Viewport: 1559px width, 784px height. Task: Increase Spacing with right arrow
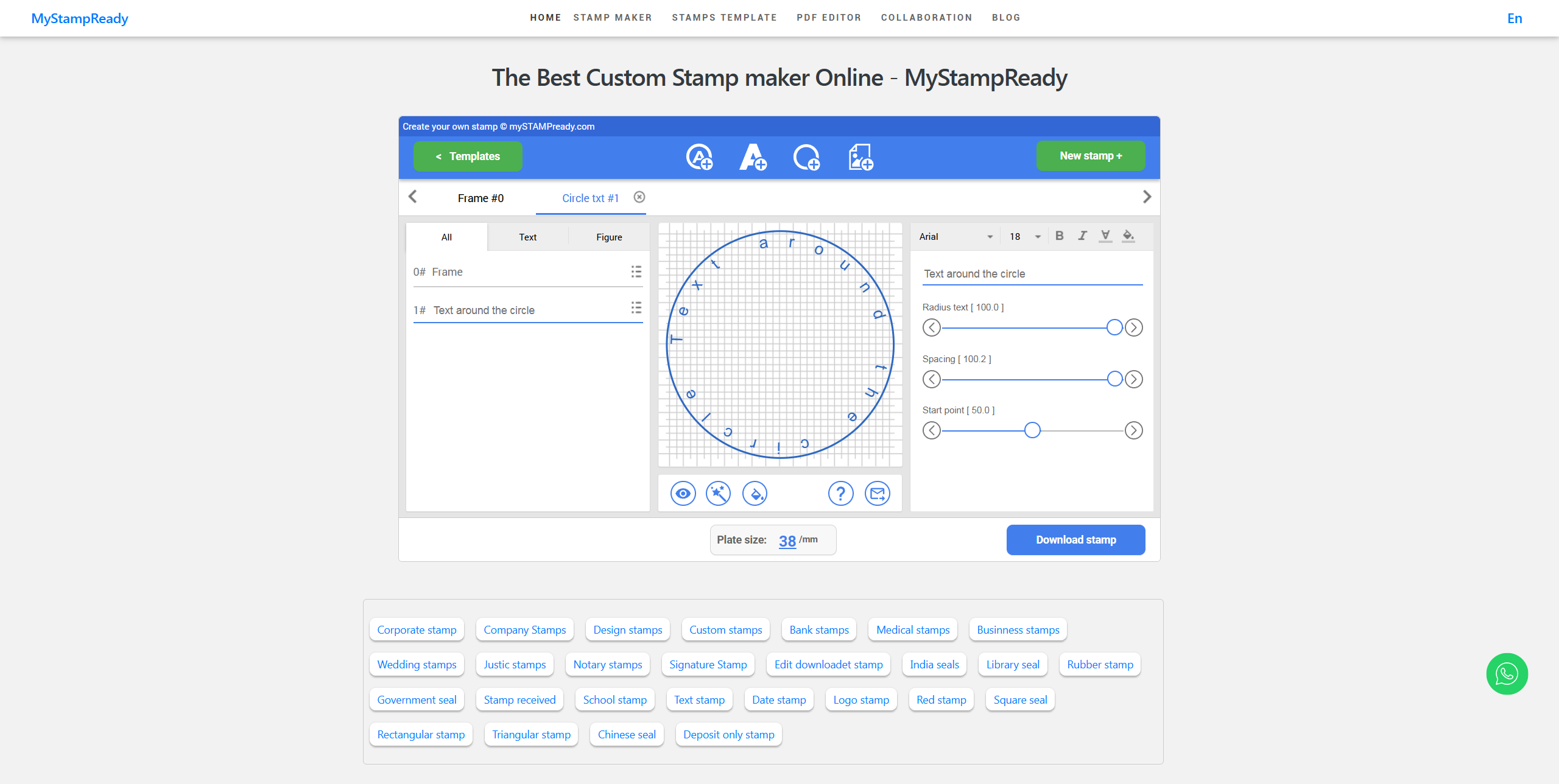click(x=1134, y=379)
